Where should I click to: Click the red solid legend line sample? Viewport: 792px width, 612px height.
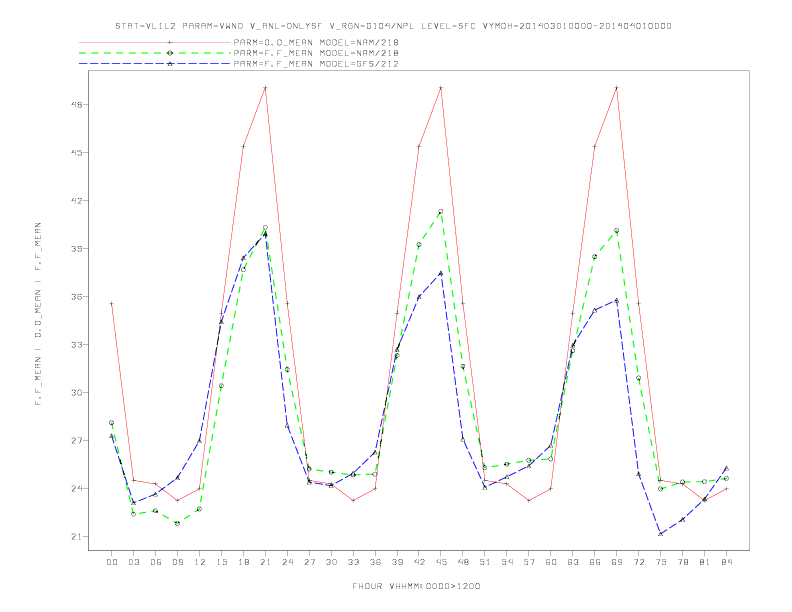155,42
